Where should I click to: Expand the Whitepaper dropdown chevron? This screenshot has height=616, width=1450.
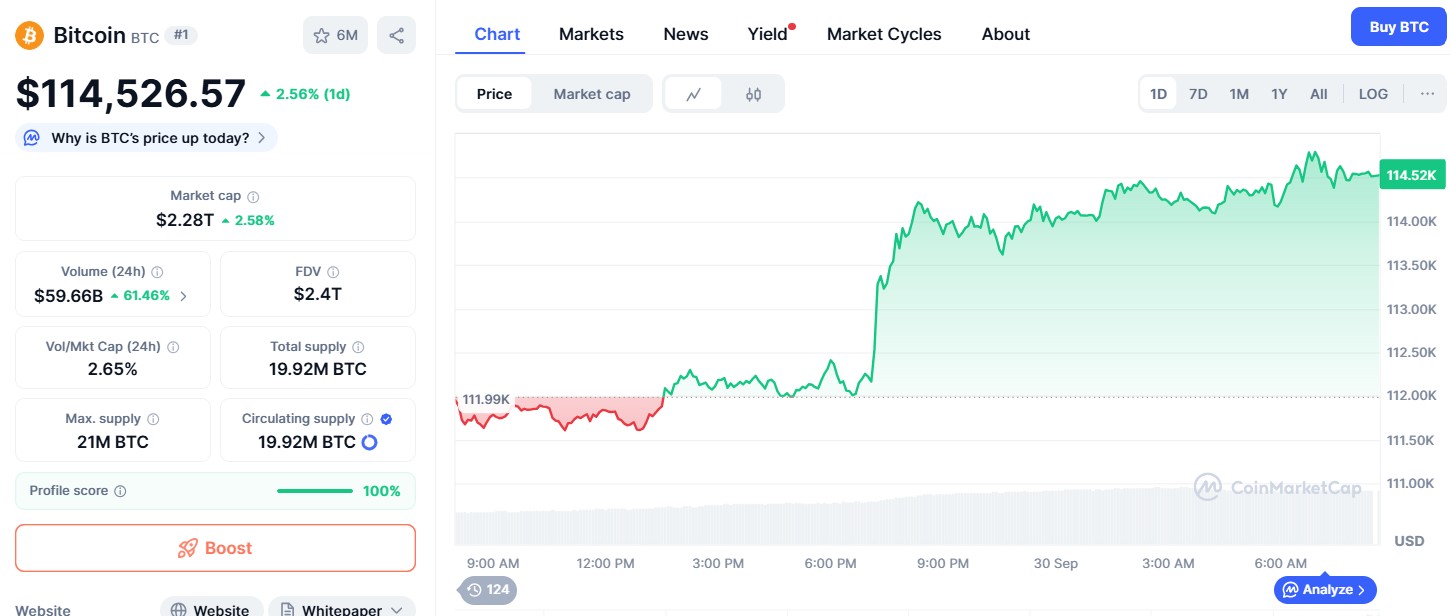pyautogui.click(x=397, y=610)
